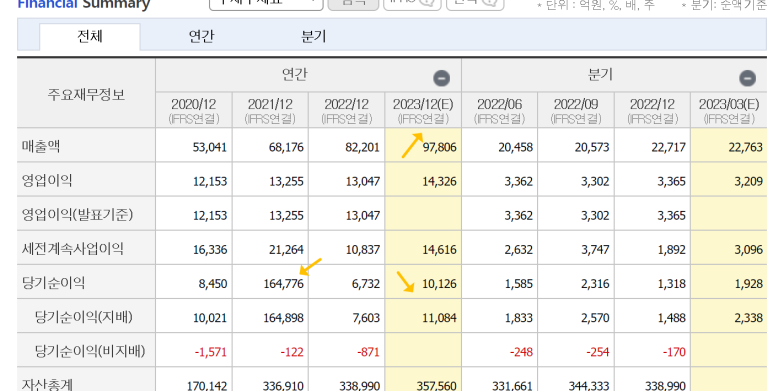Select the 당기순이익 value 164,776

coord(283,284)
